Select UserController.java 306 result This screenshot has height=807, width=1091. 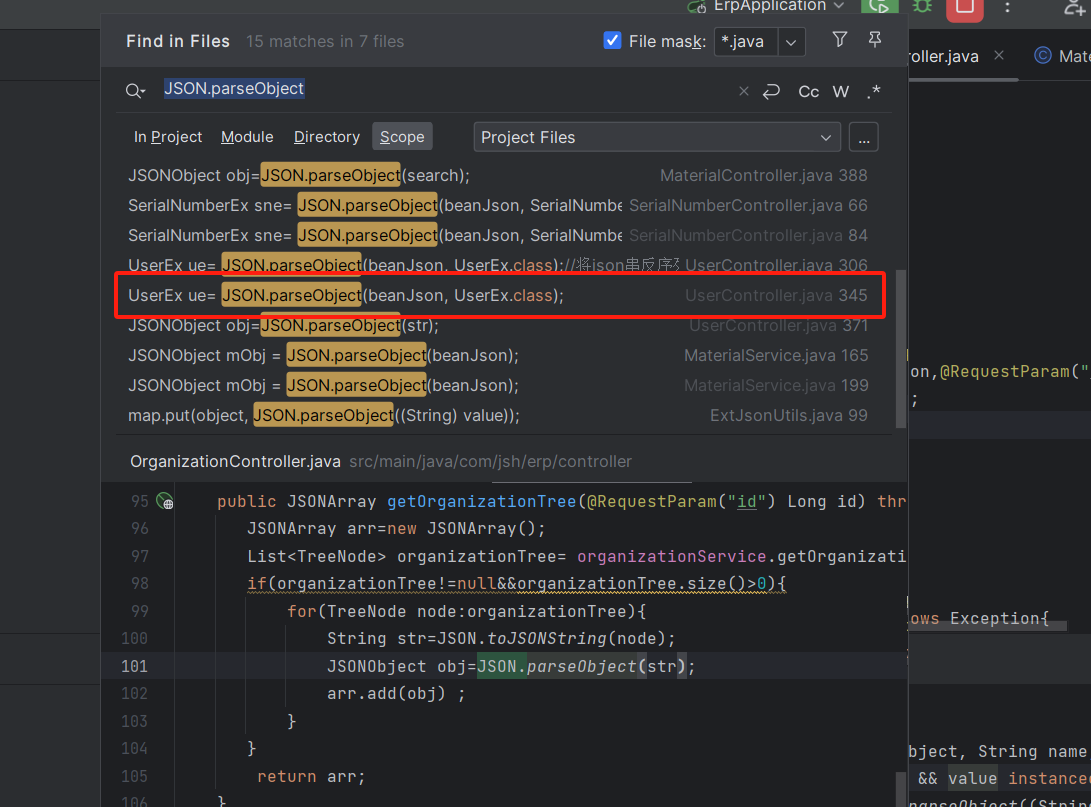[497, 265]
